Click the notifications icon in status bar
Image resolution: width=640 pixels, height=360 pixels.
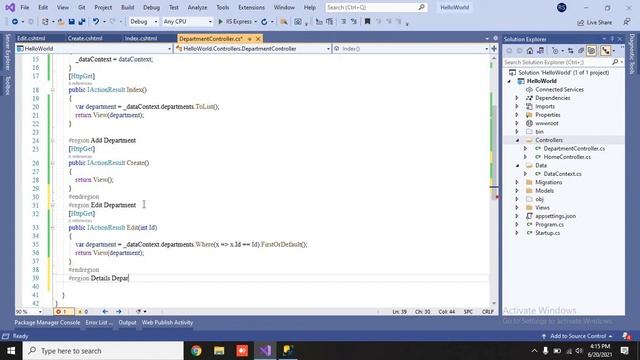[x=627, y=336]
